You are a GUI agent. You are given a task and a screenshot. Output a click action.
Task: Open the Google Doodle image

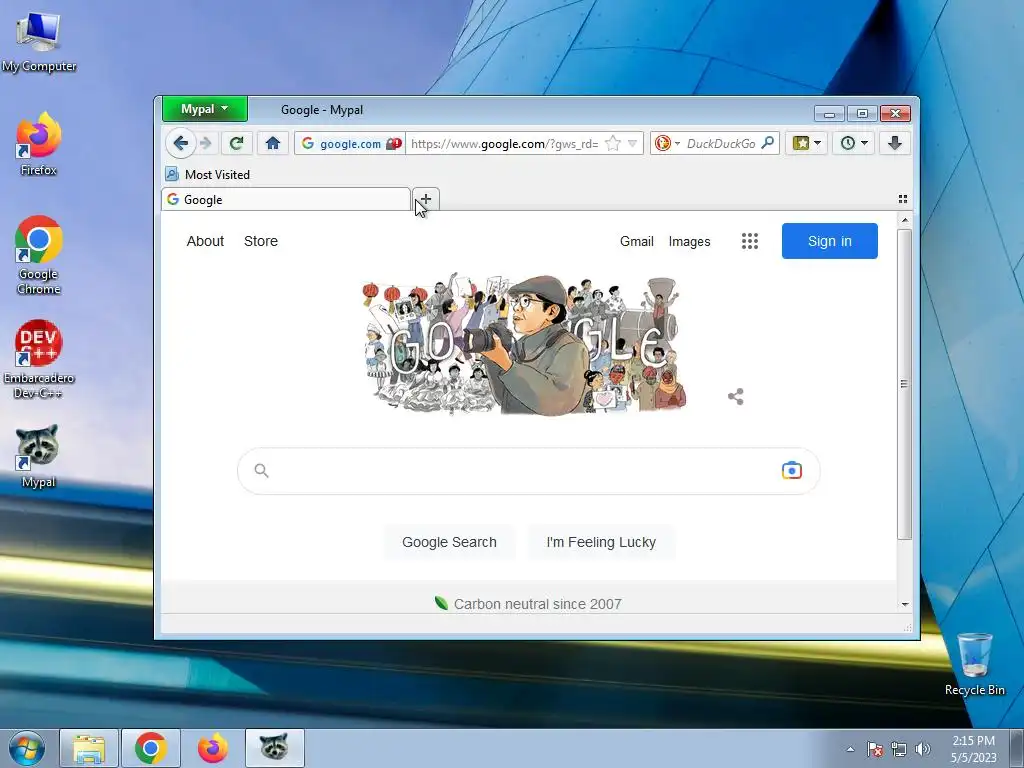524,345
